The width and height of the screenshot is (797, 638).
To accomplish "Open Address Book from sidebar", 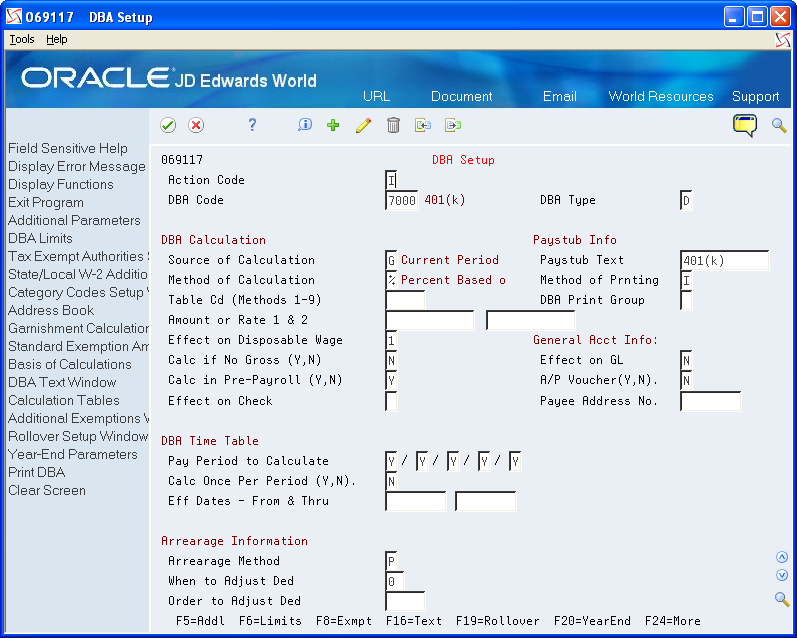I will (x=51, y=311).
